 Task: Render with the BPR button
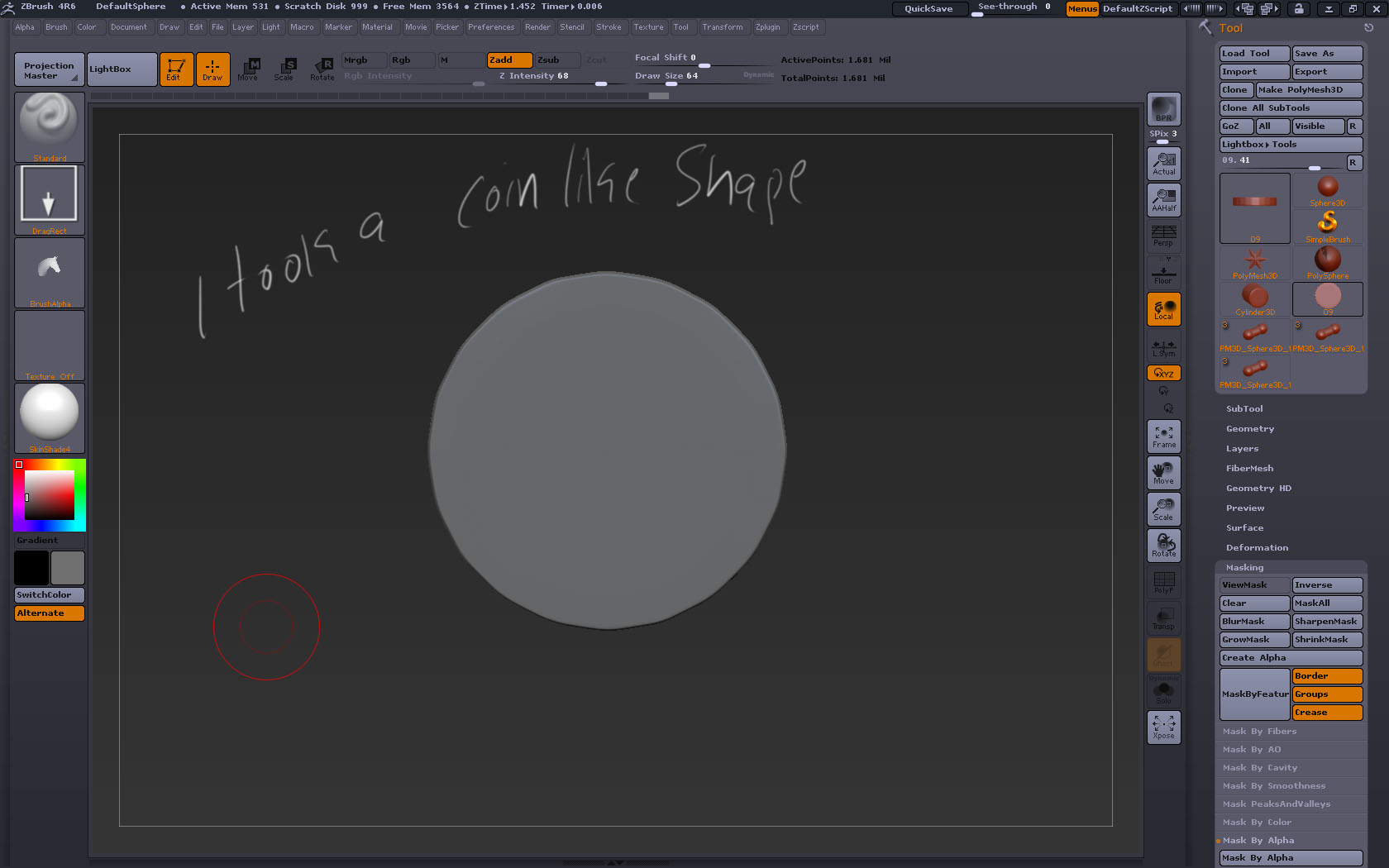tap(1163, 109)
